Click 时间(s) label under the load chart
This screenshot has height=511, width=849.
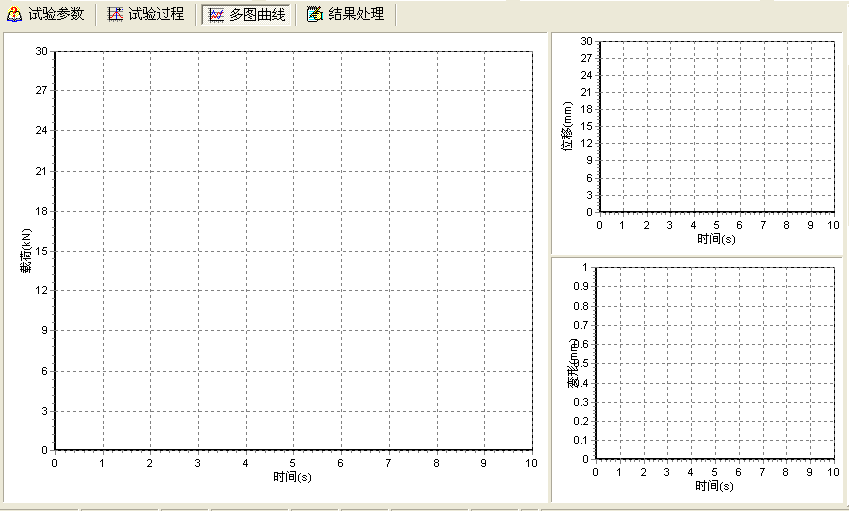(x=293, y=477)
